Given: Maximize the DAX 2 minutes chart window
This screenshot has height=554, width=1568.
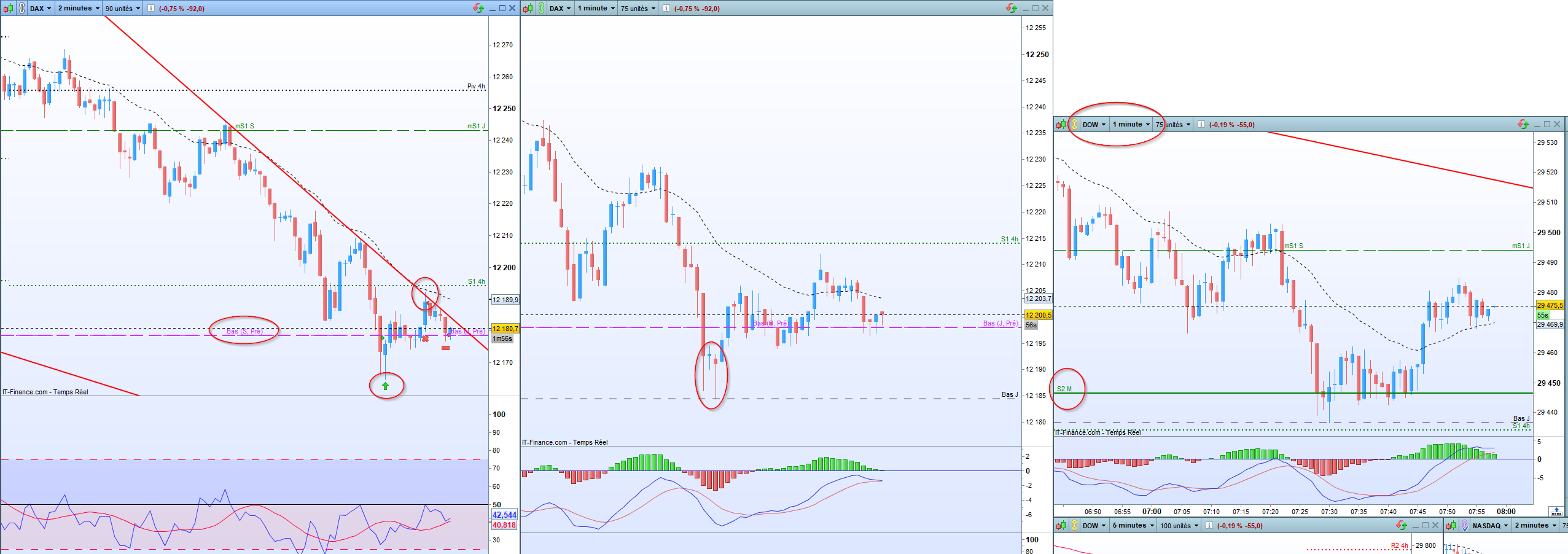Looking at the screenshot, I should tap(502, 8).
